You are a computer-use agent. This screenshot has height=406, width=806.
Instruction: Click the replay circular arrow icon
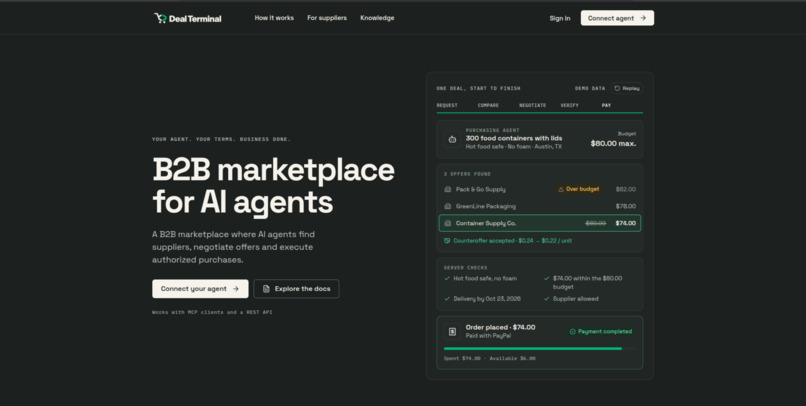(617, 88)
